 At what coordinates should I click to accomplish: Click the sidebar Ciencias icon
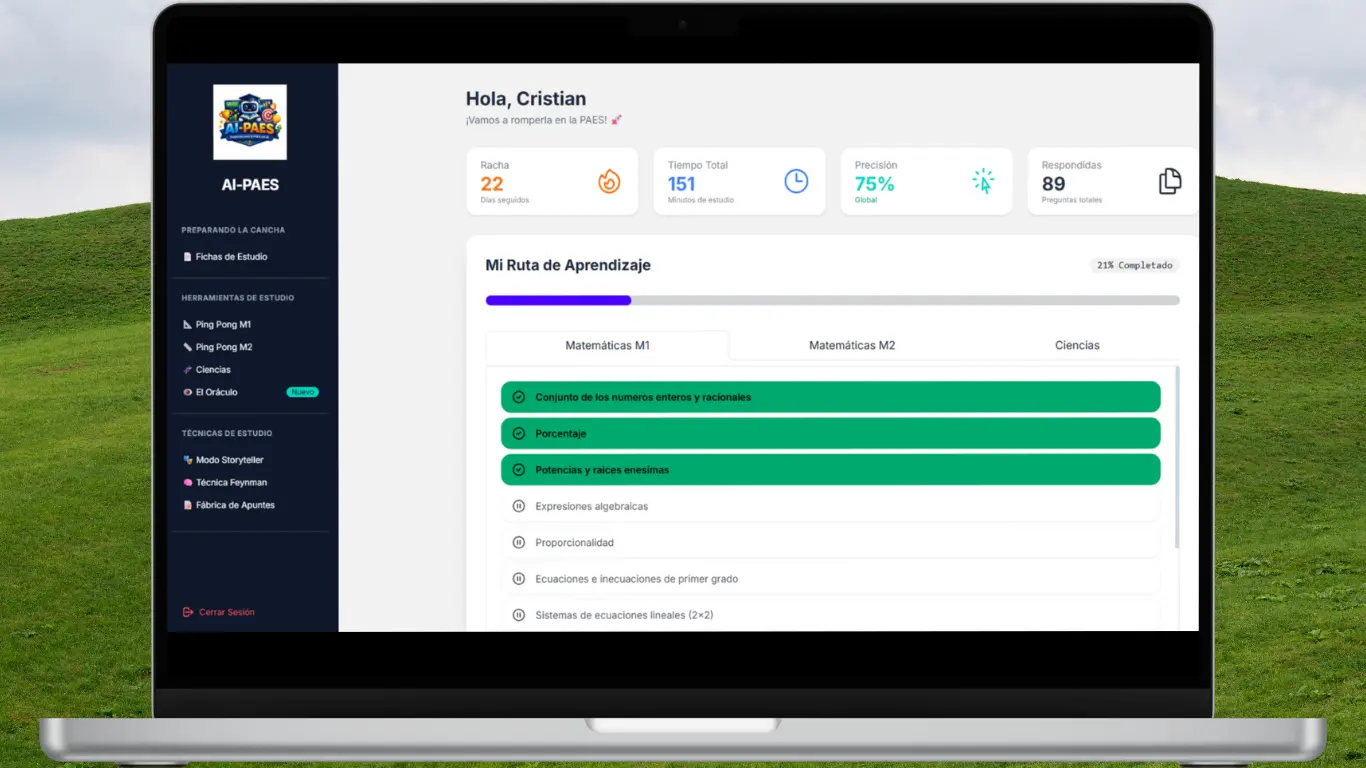(x=187, y=370)
